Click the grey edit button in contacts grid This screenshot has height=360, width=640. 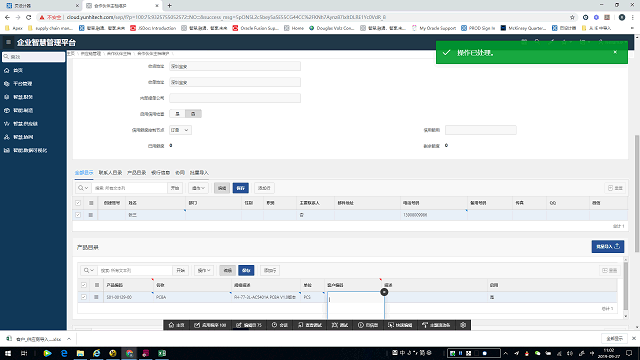pos(222,188)
